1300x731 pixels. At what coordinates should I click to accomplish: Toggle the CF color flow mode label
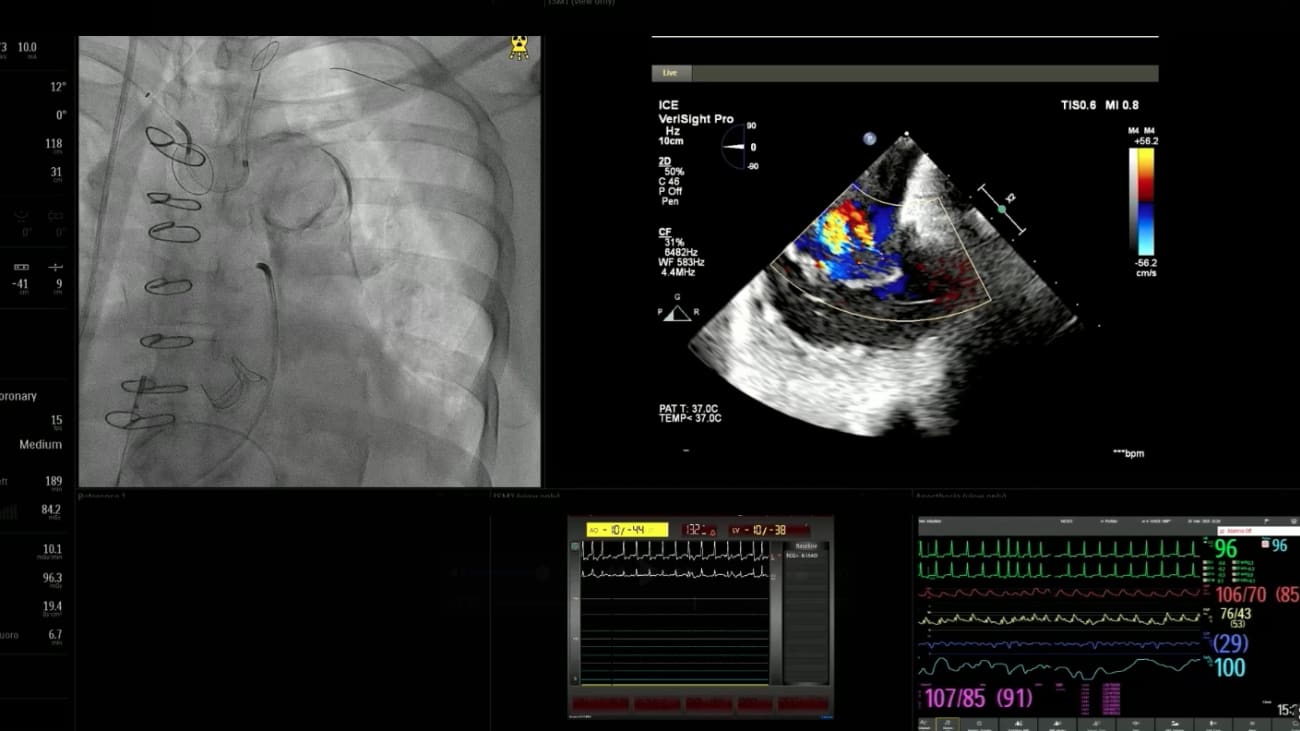(x=663, y=230)
